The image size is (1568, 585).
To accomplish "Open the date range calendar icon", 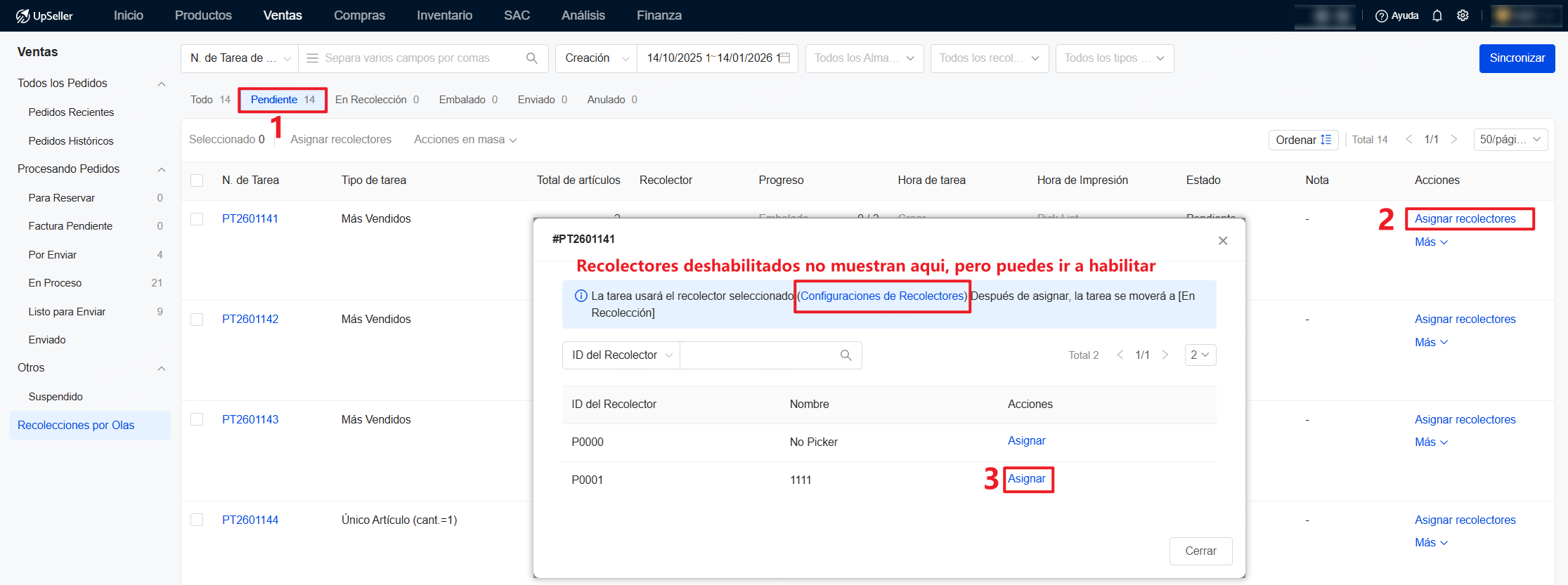I will point(785,58).
